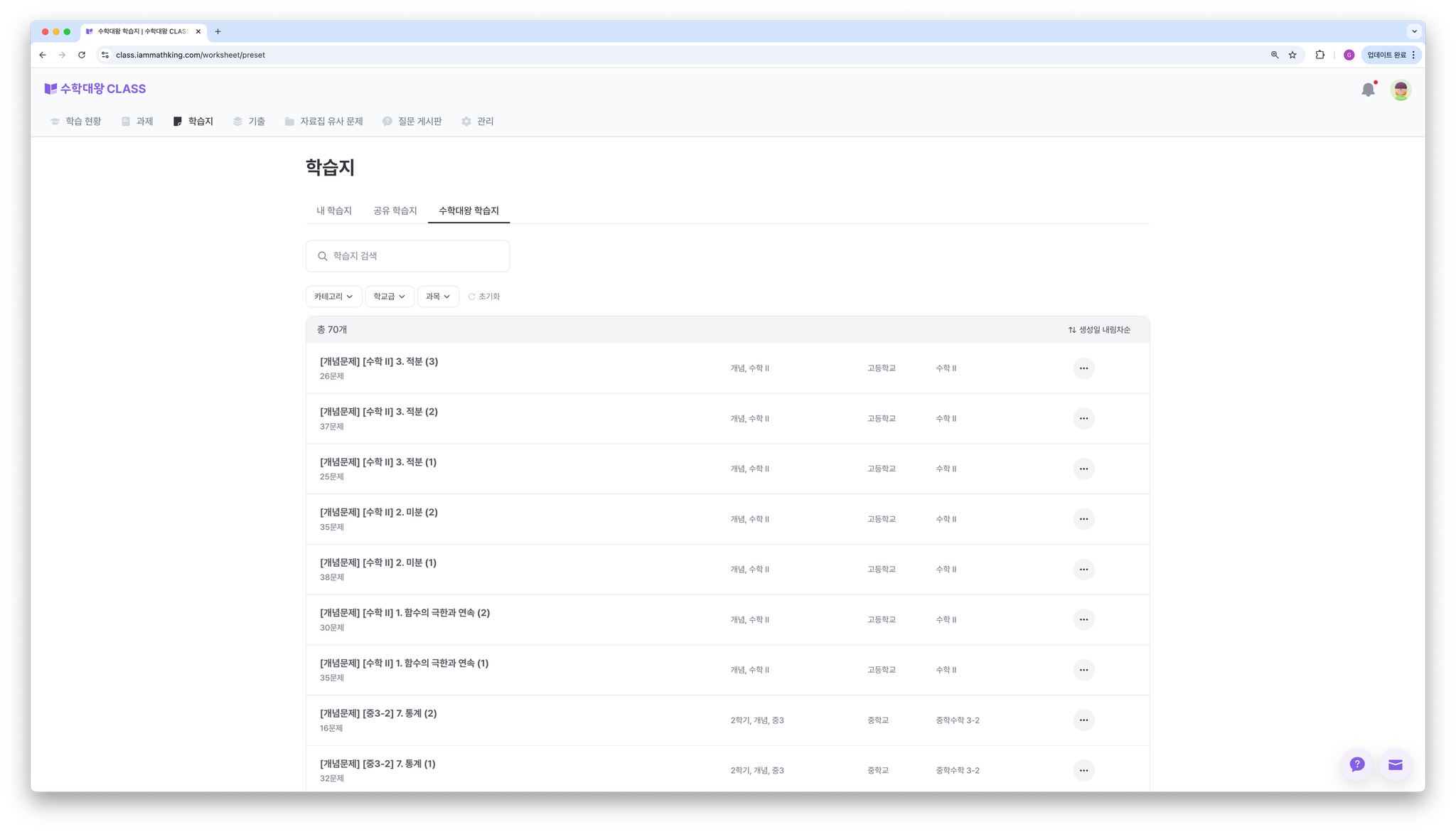This screenshot has width=1456, height=832.
Task: Bookmark this page with the star icon
Action: coord(1292,55)
